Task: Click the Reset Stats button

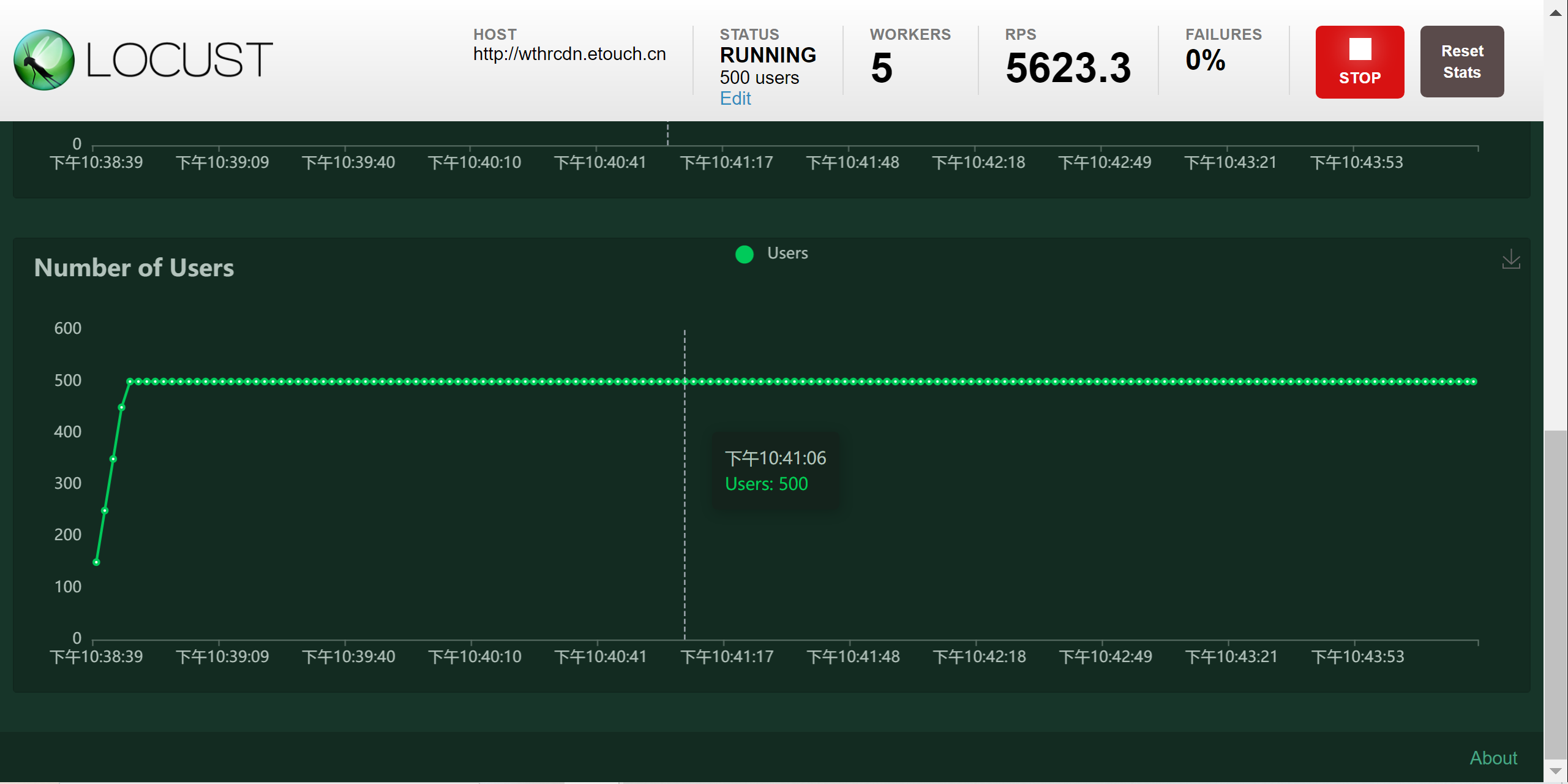Action: (x=1461, y=61)
